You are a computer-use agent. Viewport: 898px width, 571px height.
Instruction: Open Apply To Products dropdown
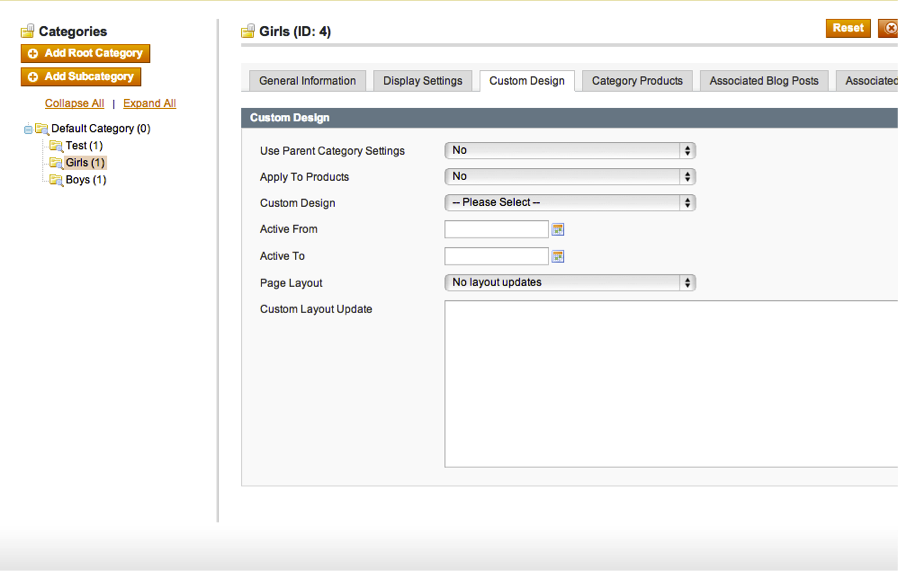(x=570, y=176)
